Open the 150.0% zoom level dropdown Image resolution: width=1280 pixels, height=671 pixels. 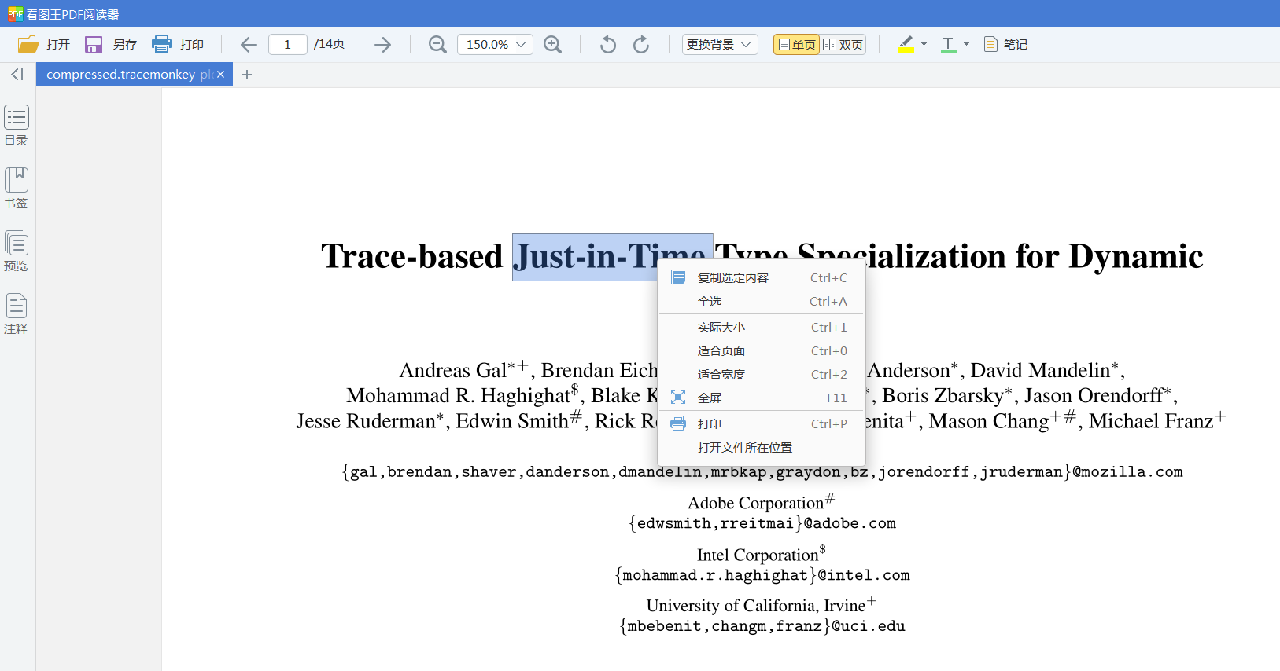(x=494, y=45)
